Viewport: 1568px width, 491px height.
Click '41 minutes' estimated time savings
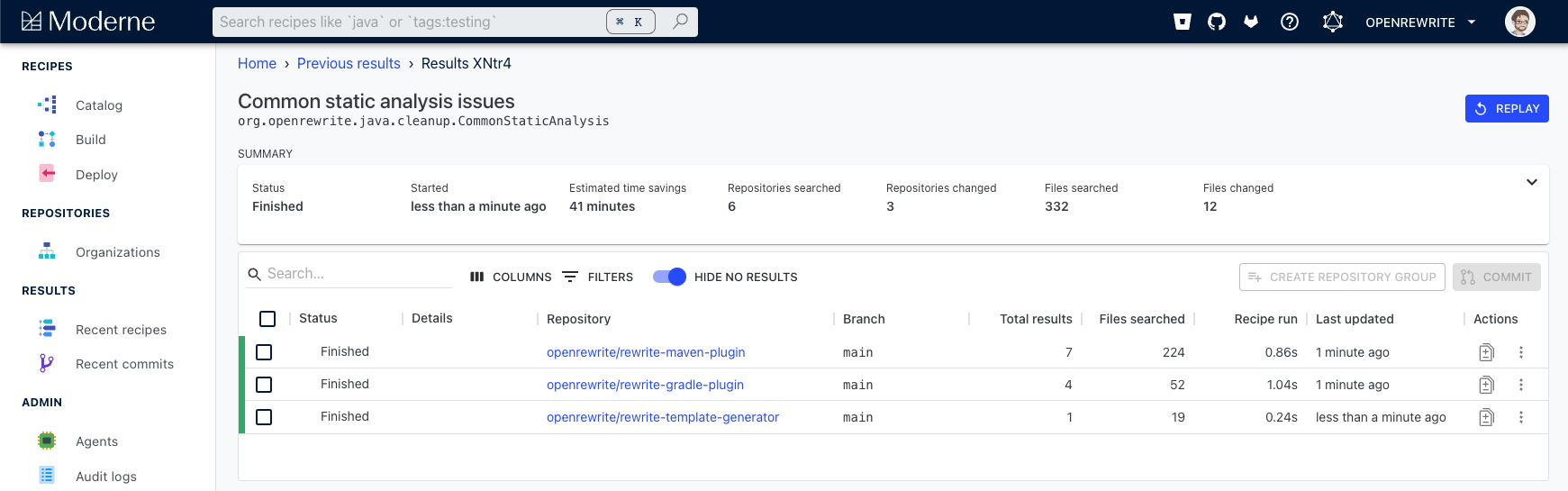tap(602, 206)
